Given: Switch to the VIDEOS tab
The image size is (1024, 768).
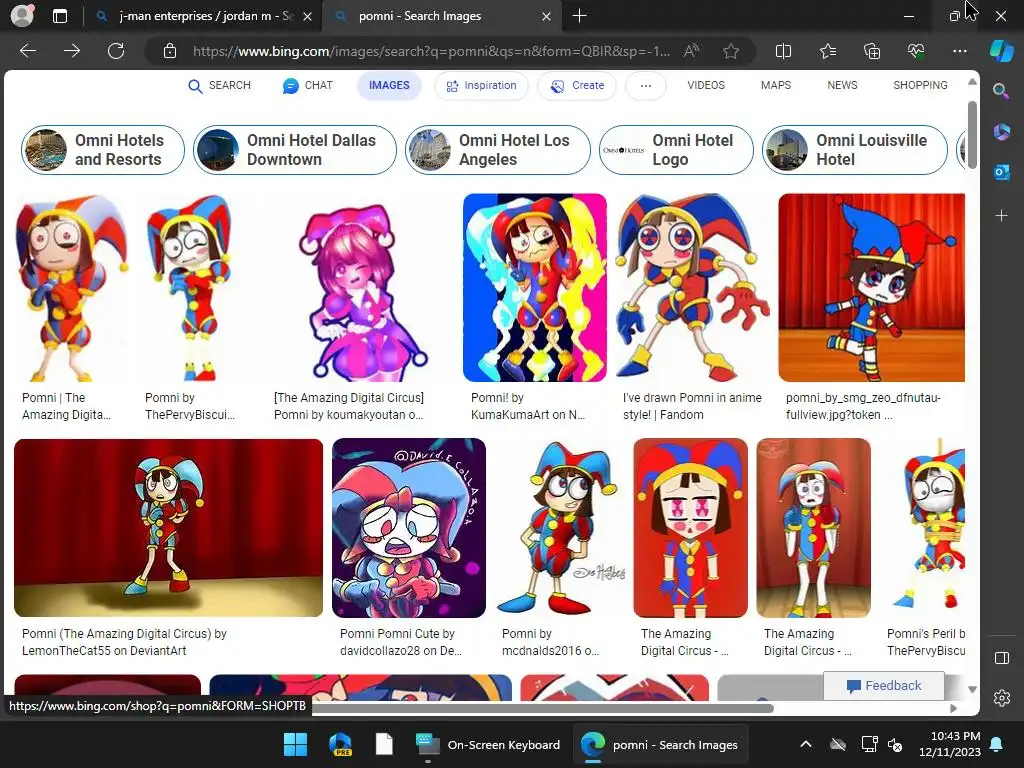Looking at the screenshot, I should click(x=706, y=86).
